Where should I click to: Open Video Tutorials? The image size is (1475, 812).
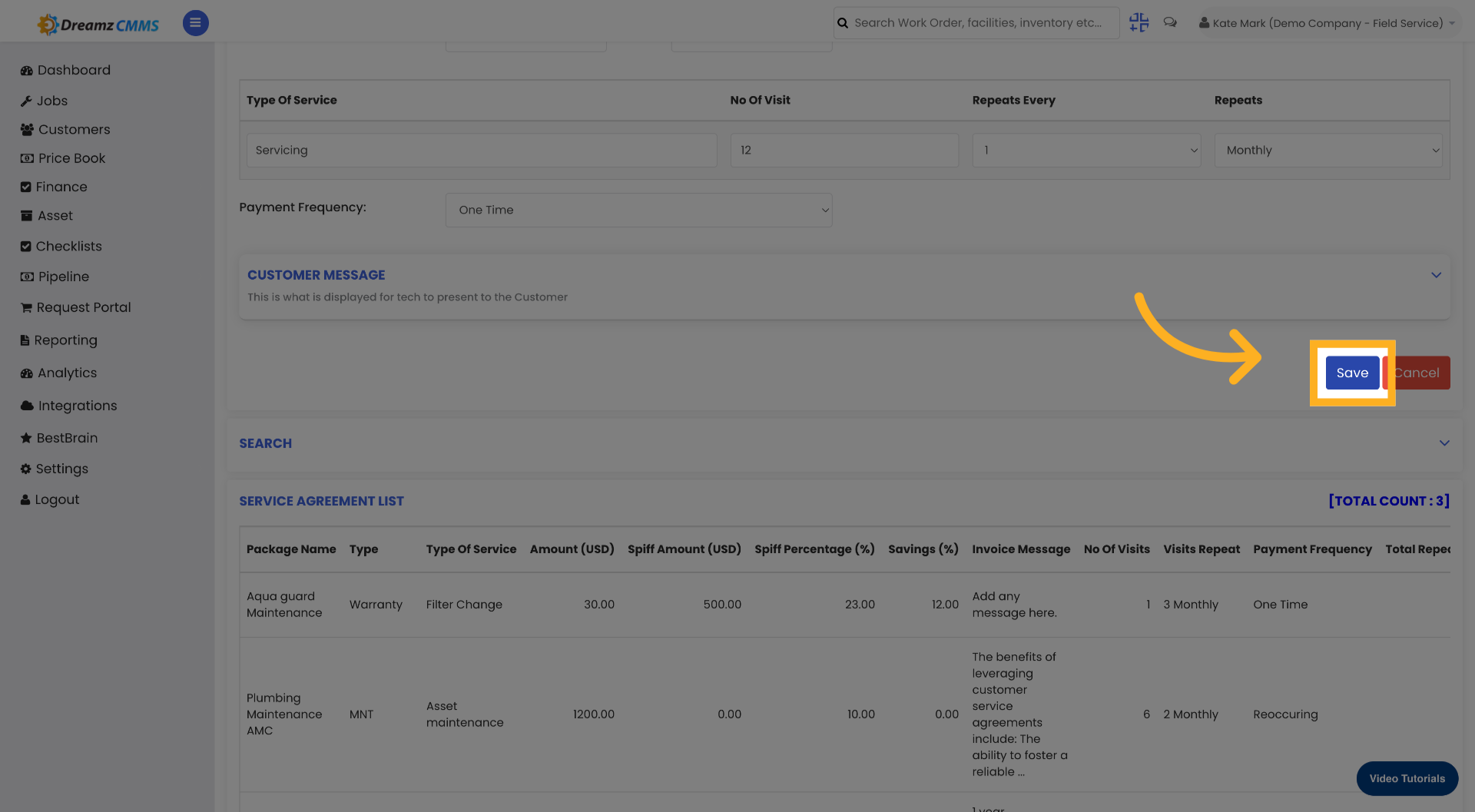coord(1407,779)
